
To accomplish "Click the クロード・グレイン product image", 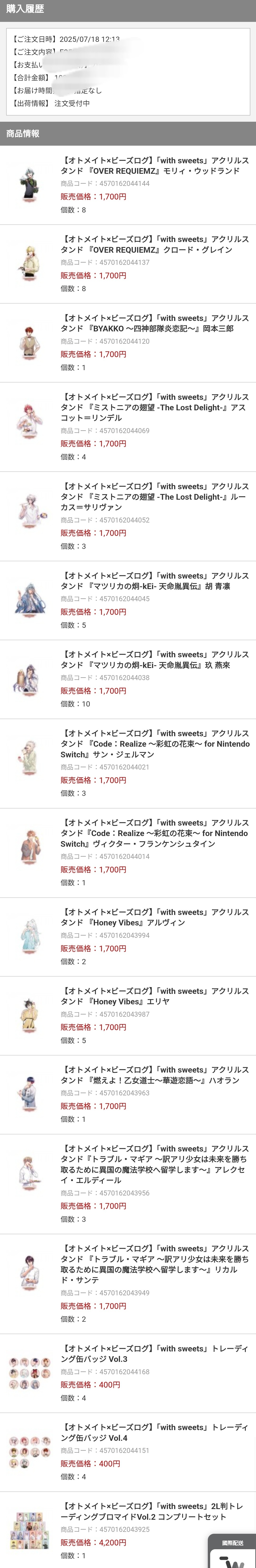I will coord(29,264).
